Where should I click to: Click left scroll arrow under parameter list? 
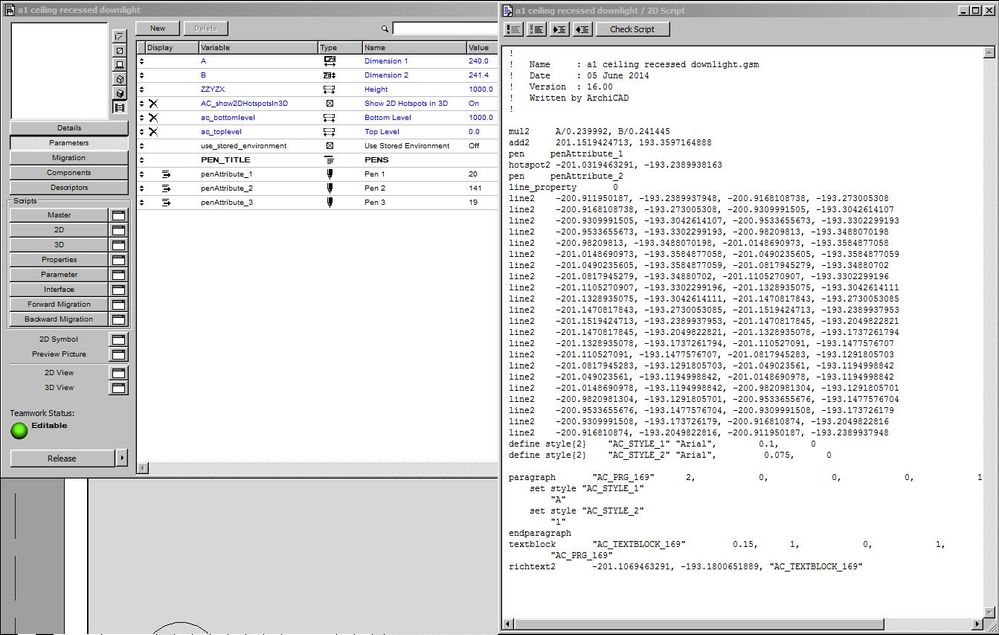pos(143,468)
